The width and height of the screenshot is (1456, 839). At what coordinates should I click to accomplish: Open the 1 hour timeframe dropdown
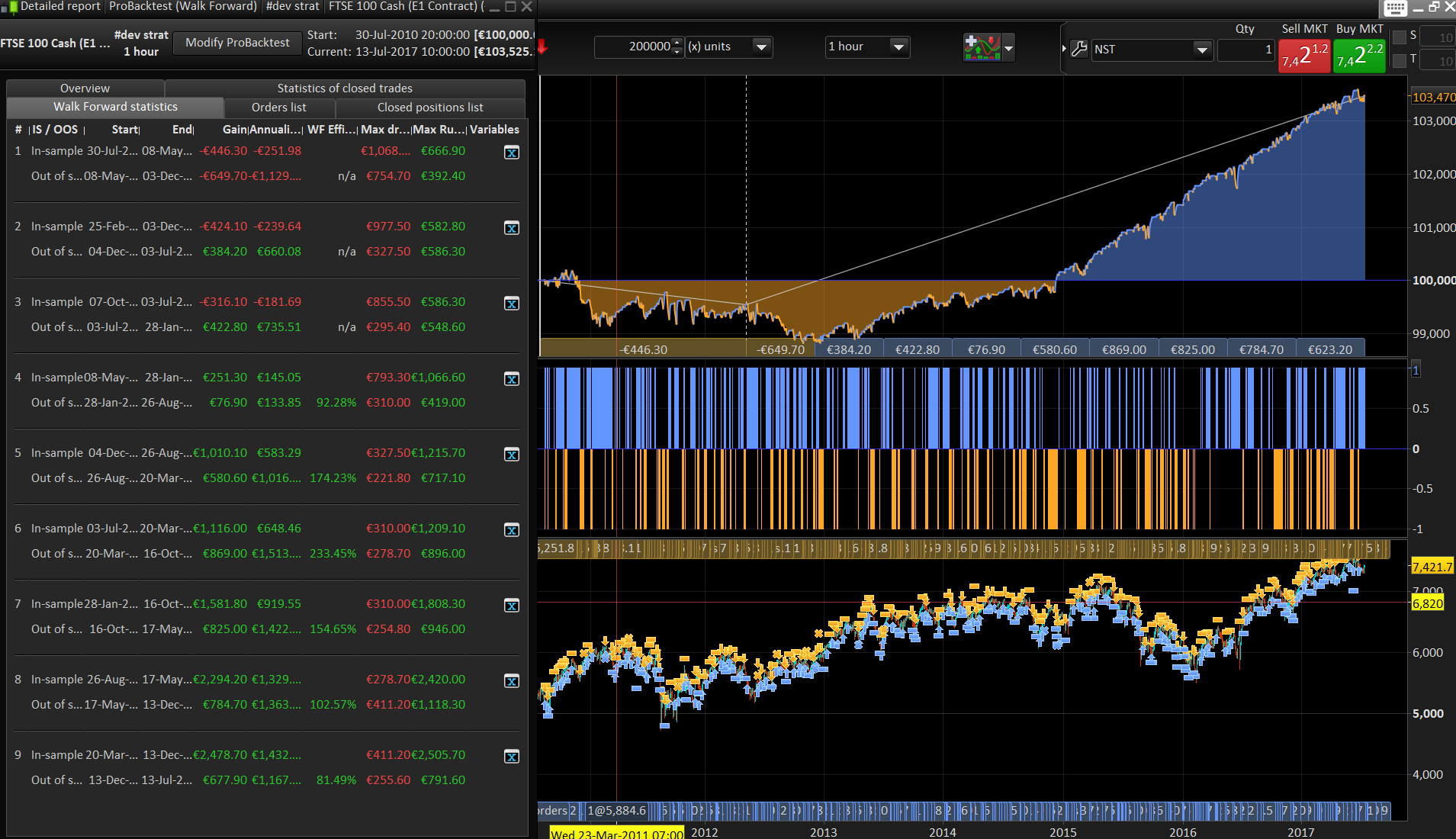(898, 47)
